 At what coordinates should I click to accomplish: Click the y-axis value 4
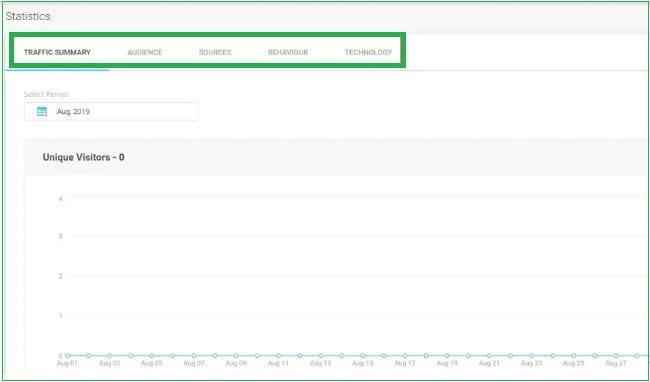[61, 199]
